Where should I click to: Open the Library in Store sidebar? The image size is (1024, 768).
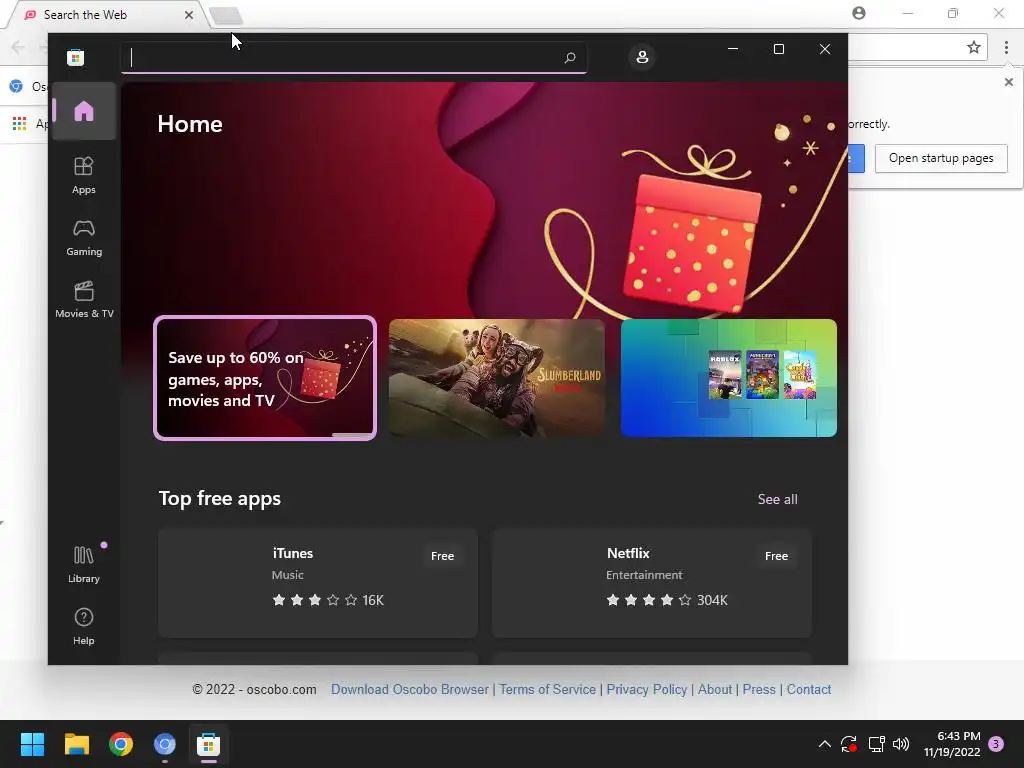(x=84, y=565)
